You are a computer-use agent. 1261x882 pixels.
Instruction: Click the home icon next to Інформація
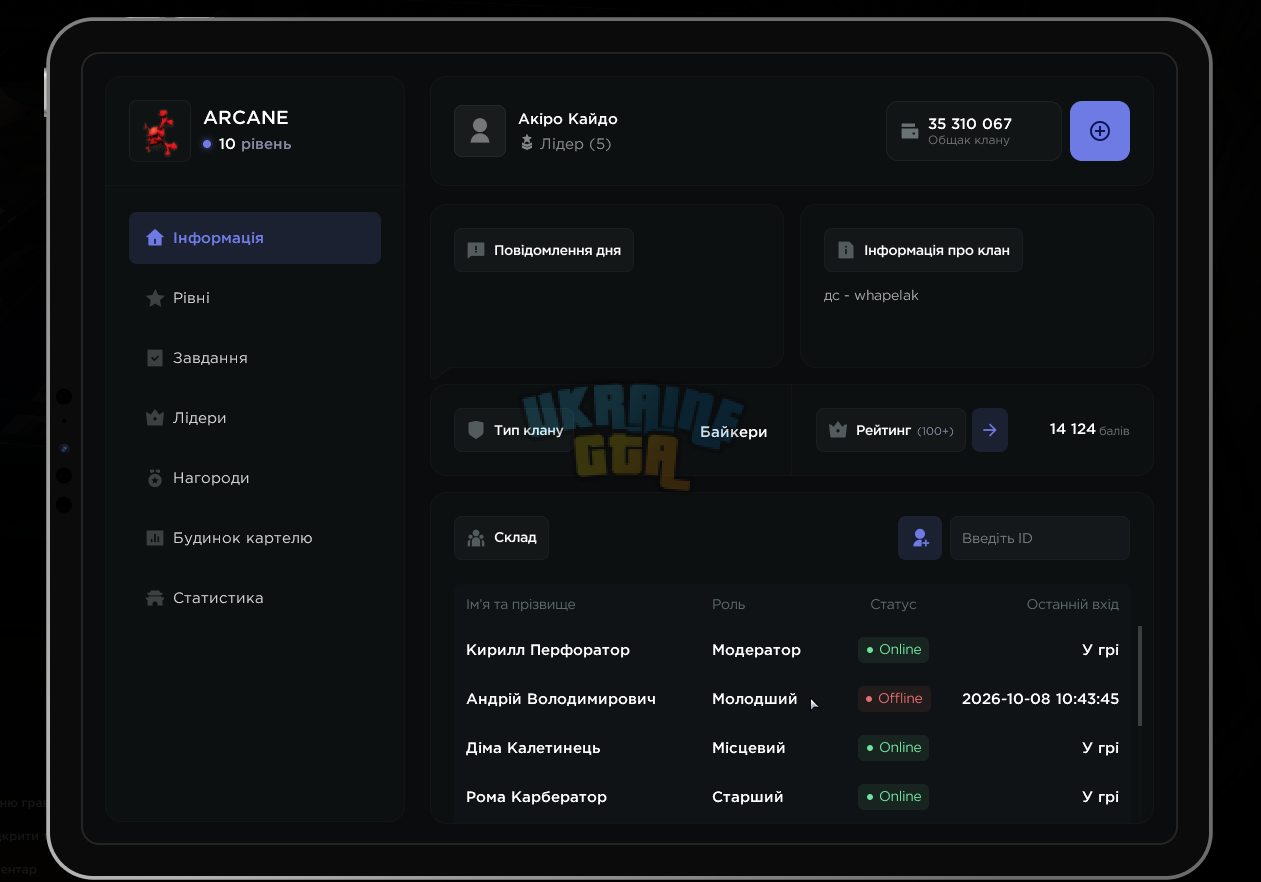tap(155, 238)
